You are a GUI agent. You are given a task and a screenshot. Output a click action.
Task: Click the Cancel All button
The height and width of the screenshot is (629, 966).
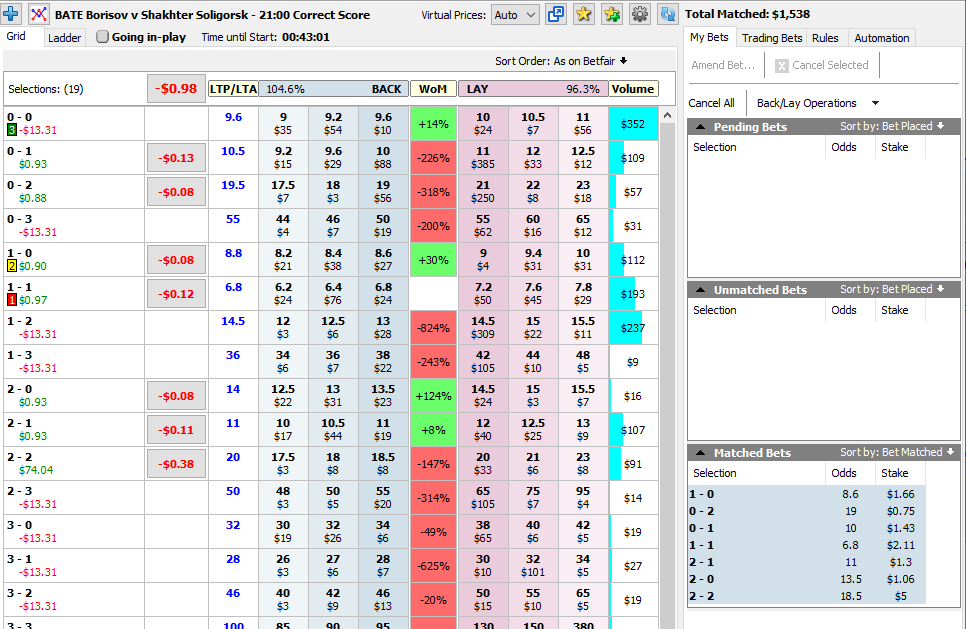pos(711,103)
